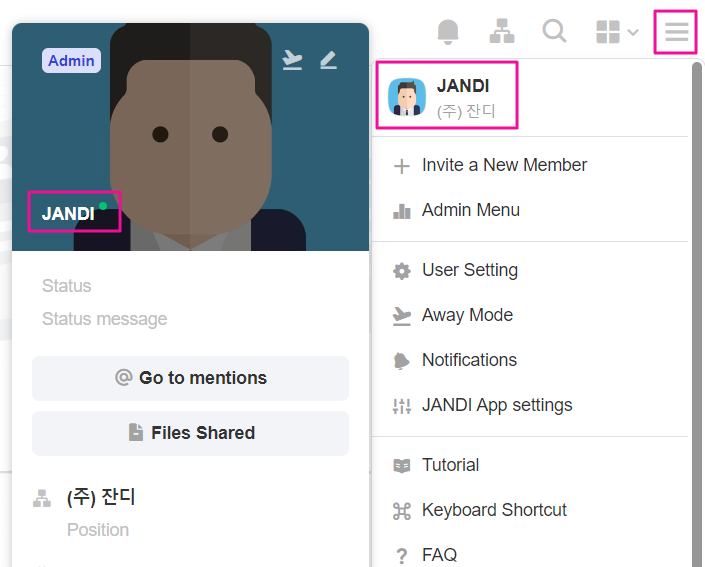Click the bell icon beside Notifications
Image resolution: width=705 pixels, height=567 pixels.
tap(402, 361)
